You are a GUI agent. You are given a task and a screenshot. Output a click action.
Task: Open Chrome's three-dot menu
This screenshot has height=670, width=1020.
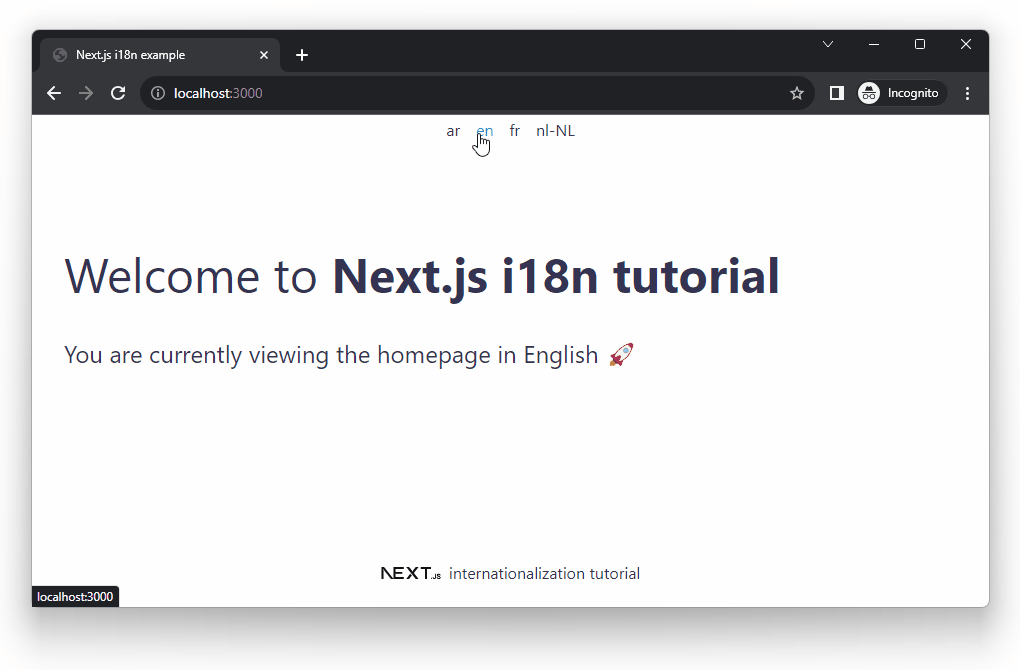[x=967, y=93]
